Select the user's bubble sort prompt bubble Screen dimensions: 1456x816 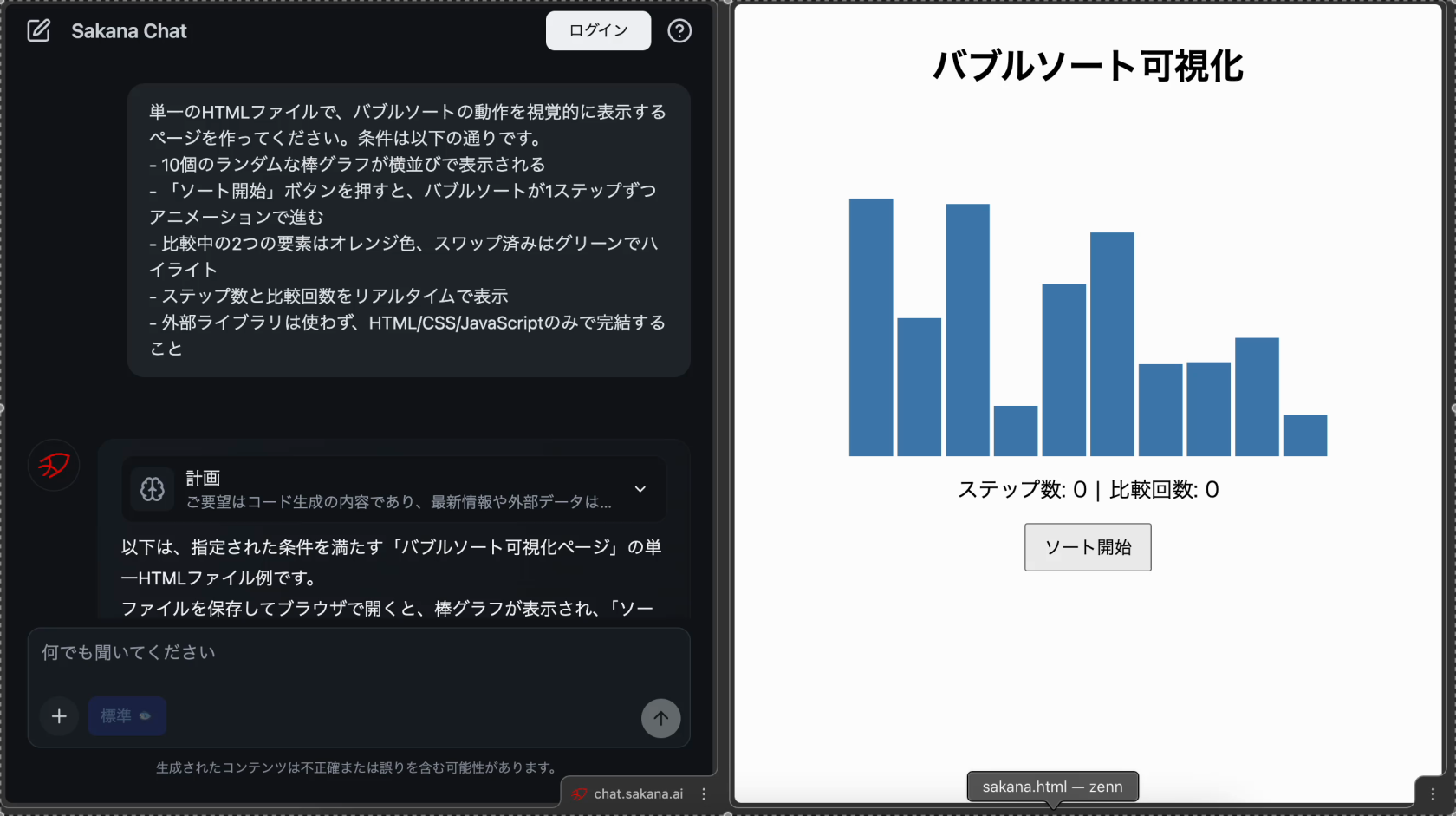[x=407, y=230]
